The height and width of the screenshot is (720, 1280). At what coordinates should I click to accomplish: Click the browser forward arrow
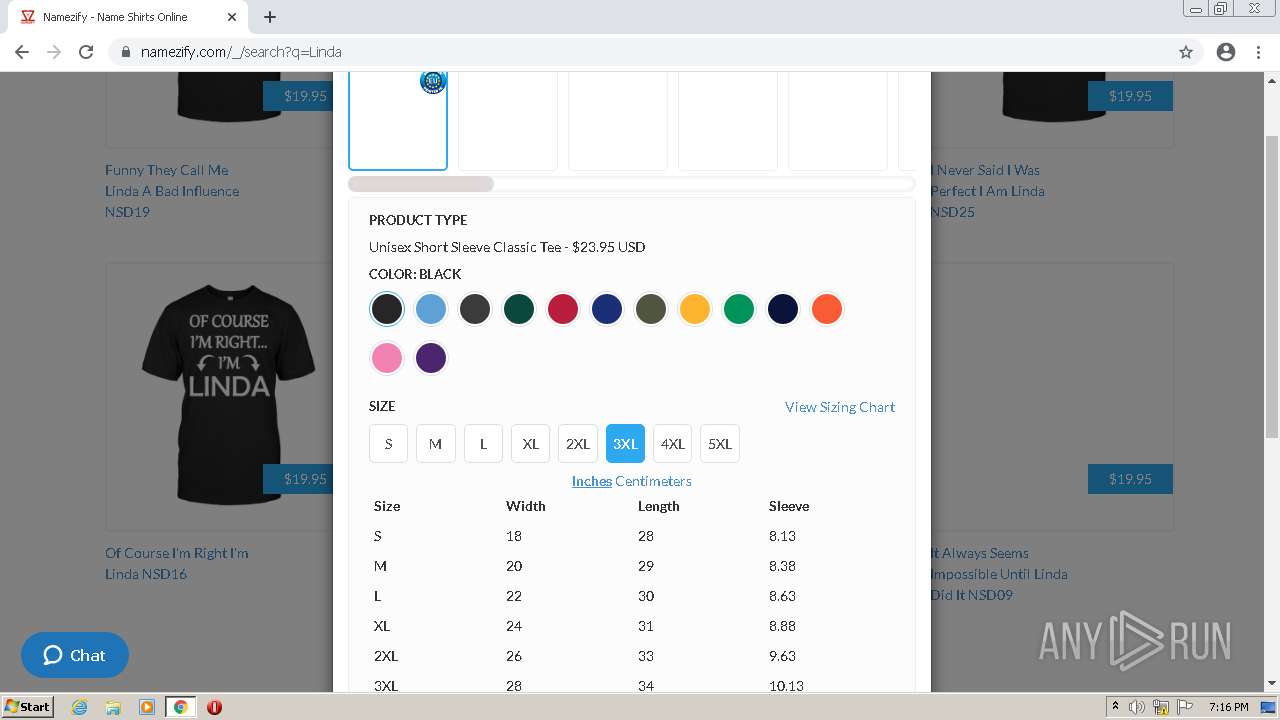coord(54,52)
